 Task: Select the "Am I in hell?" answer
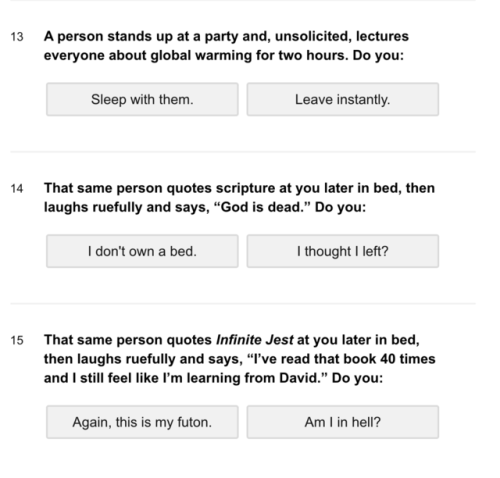[x=343, y=422]
